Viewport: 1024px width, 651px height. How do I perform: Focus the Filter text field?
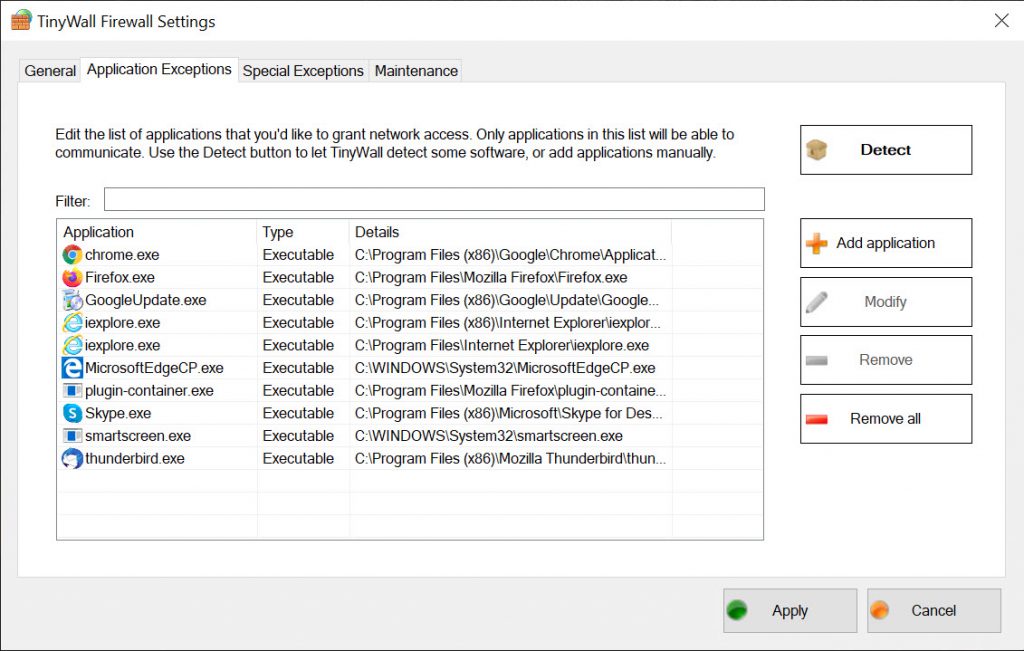pyautogui.click(x=434, y=199)
